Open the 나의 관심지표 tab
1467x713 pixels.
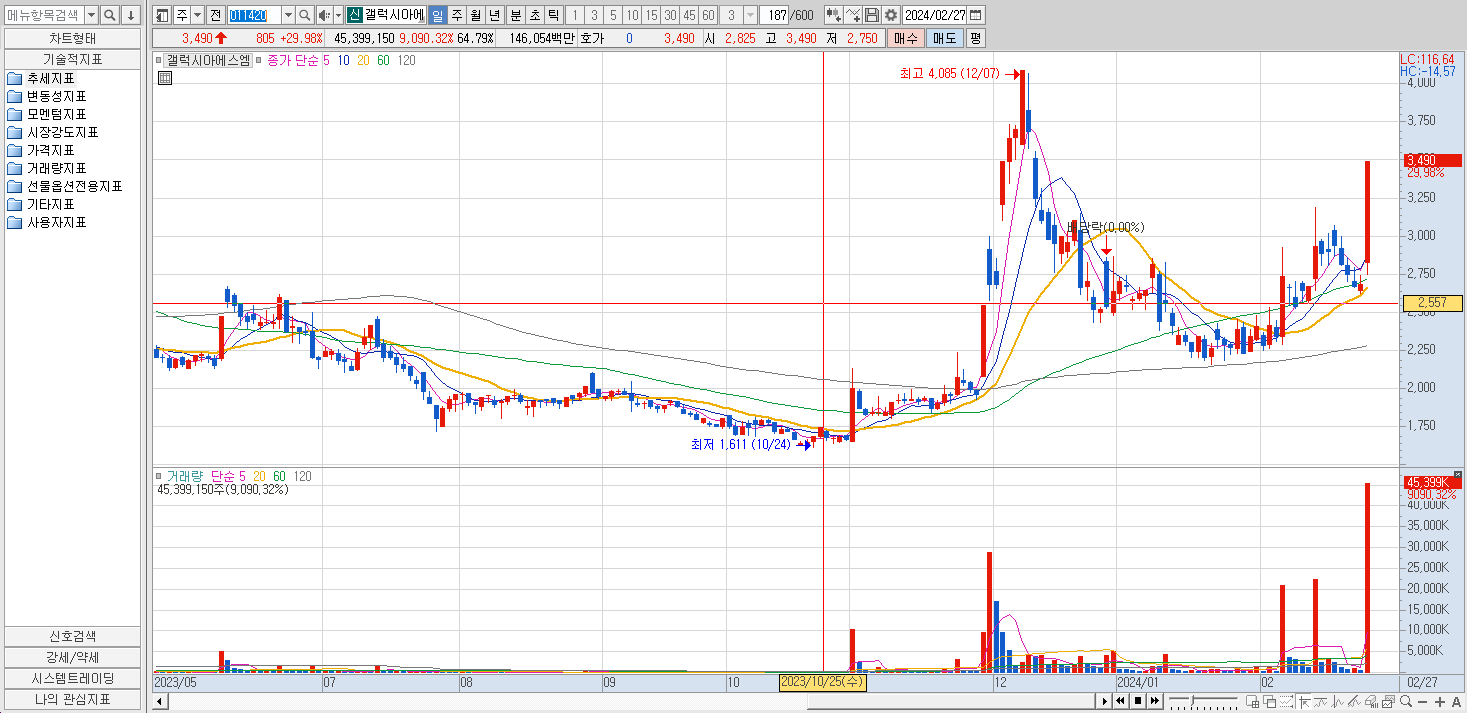point(72,699)
